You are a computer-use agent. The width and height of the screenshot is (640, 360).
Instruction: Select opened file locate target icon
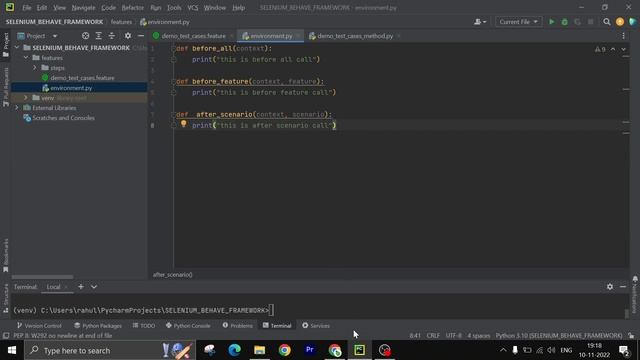[85, 36]
